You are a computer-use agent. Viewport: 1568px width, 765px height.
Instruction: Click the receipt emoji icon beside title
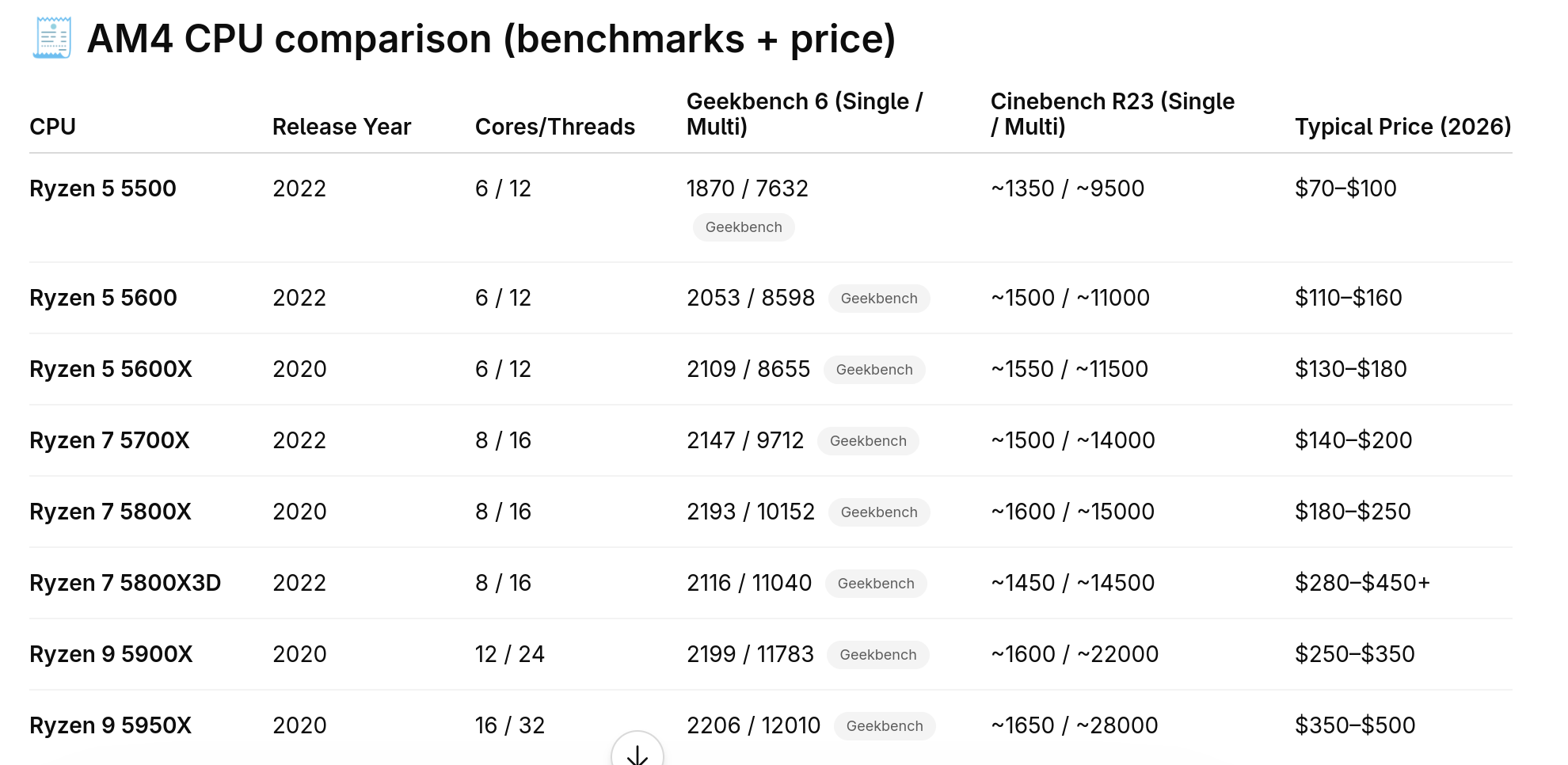[52, 38]
